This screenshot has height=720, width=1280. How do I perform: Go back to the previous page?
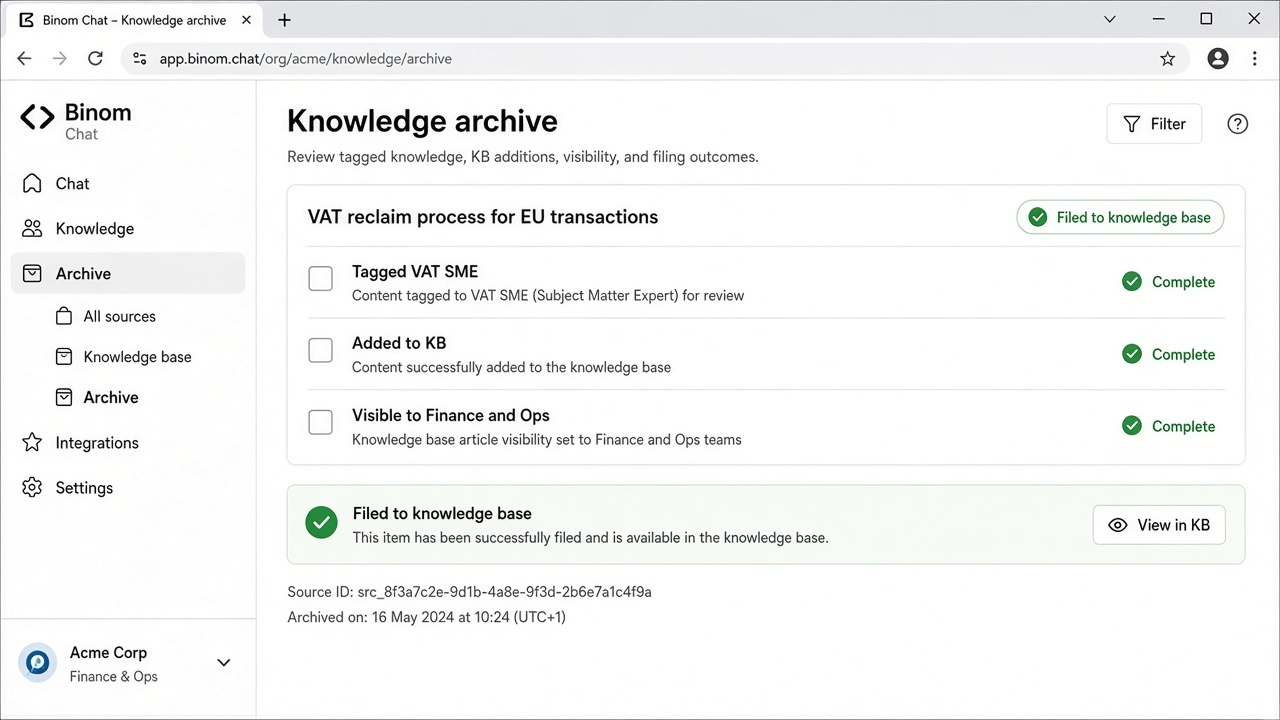coord(25,59)
